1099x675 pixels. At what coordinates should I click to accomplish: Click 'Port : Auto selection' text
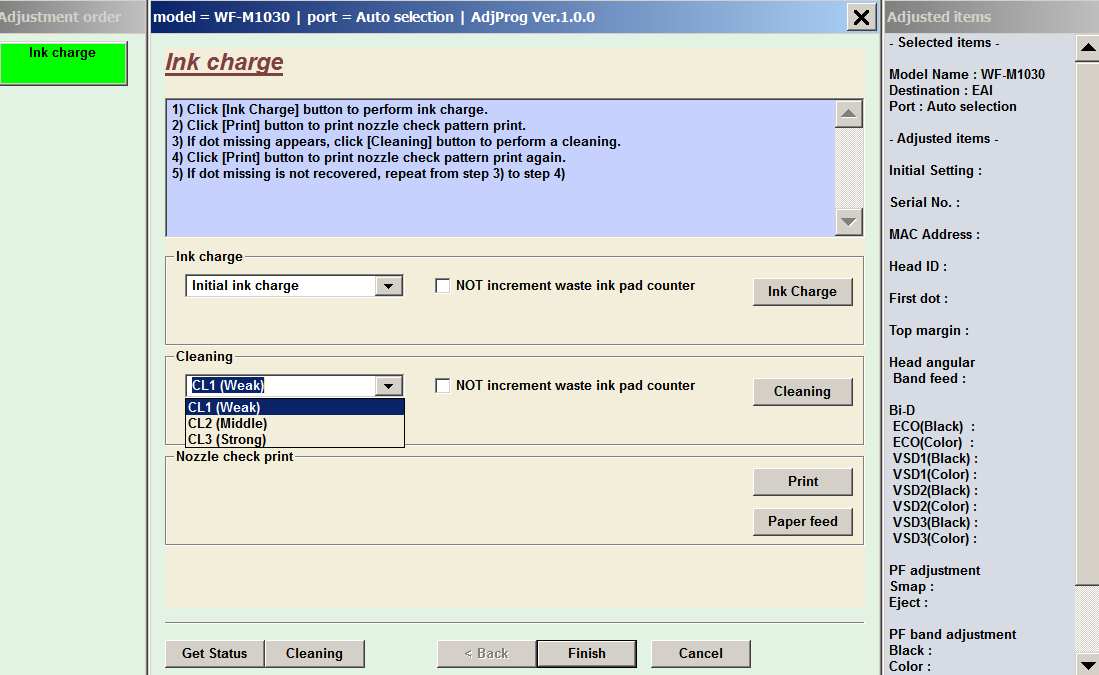(953, 107)
